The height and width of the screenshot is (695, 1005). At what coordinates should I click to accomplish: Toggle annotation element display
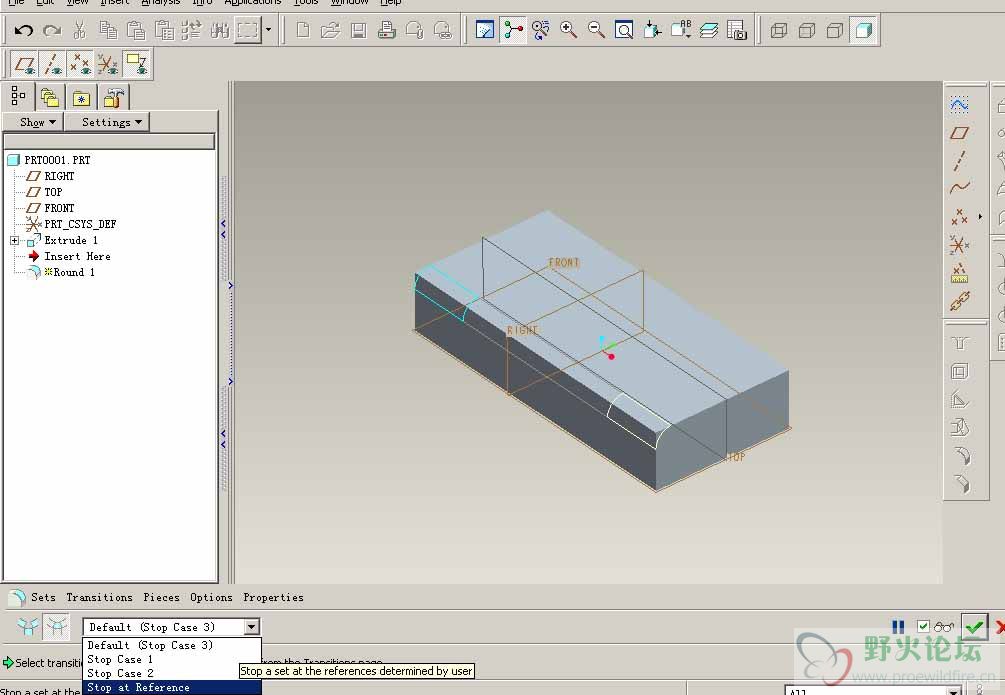(136, 65)
